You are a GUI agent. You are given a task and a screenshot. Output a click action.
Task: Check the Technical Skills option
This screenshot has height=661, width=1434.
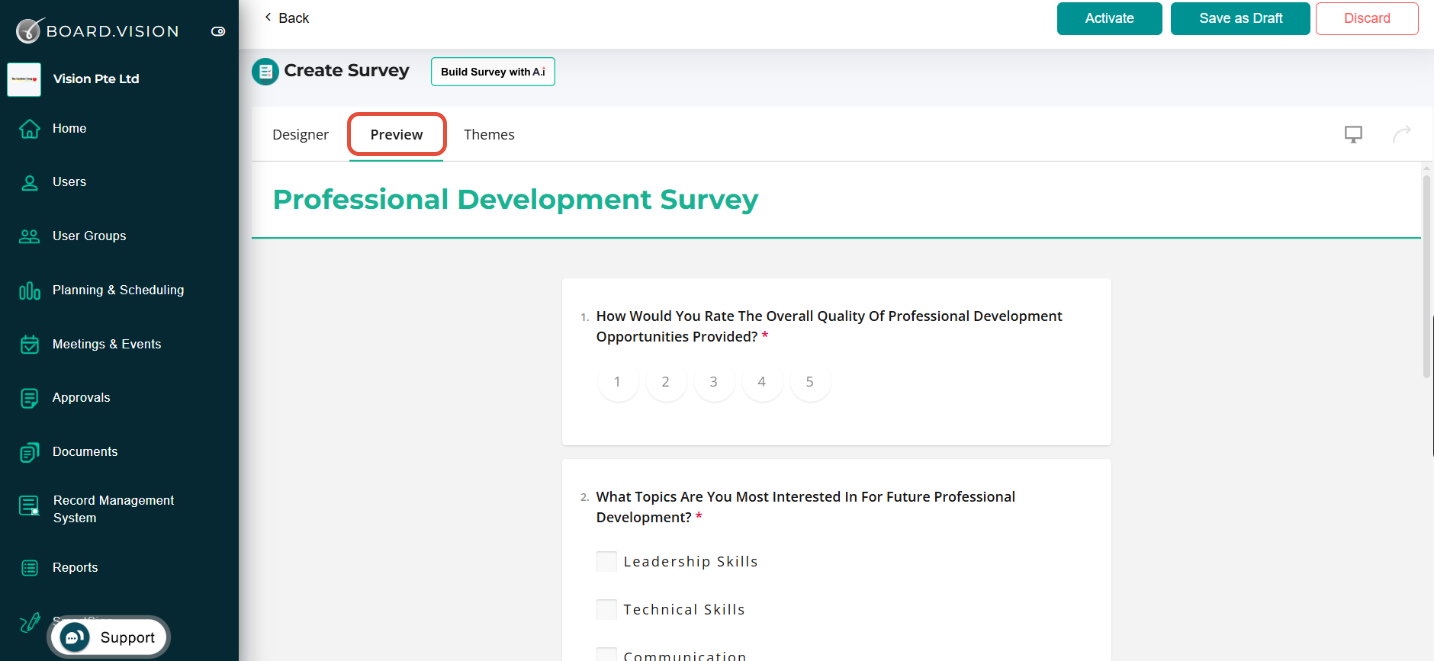[606, 610]
